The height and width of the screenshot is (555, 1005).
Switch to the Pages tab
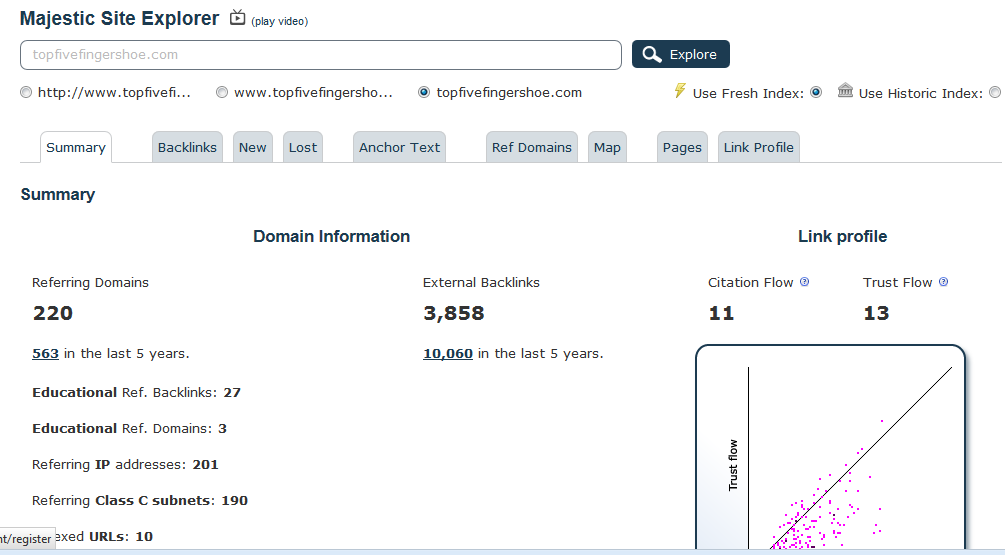[x=682, y=147]
